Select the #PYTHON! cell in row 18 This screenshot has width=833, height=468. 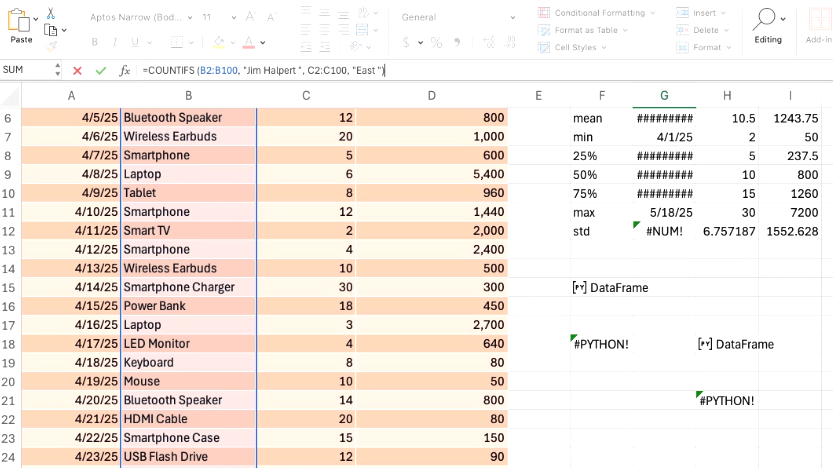(x=601, y=344)
